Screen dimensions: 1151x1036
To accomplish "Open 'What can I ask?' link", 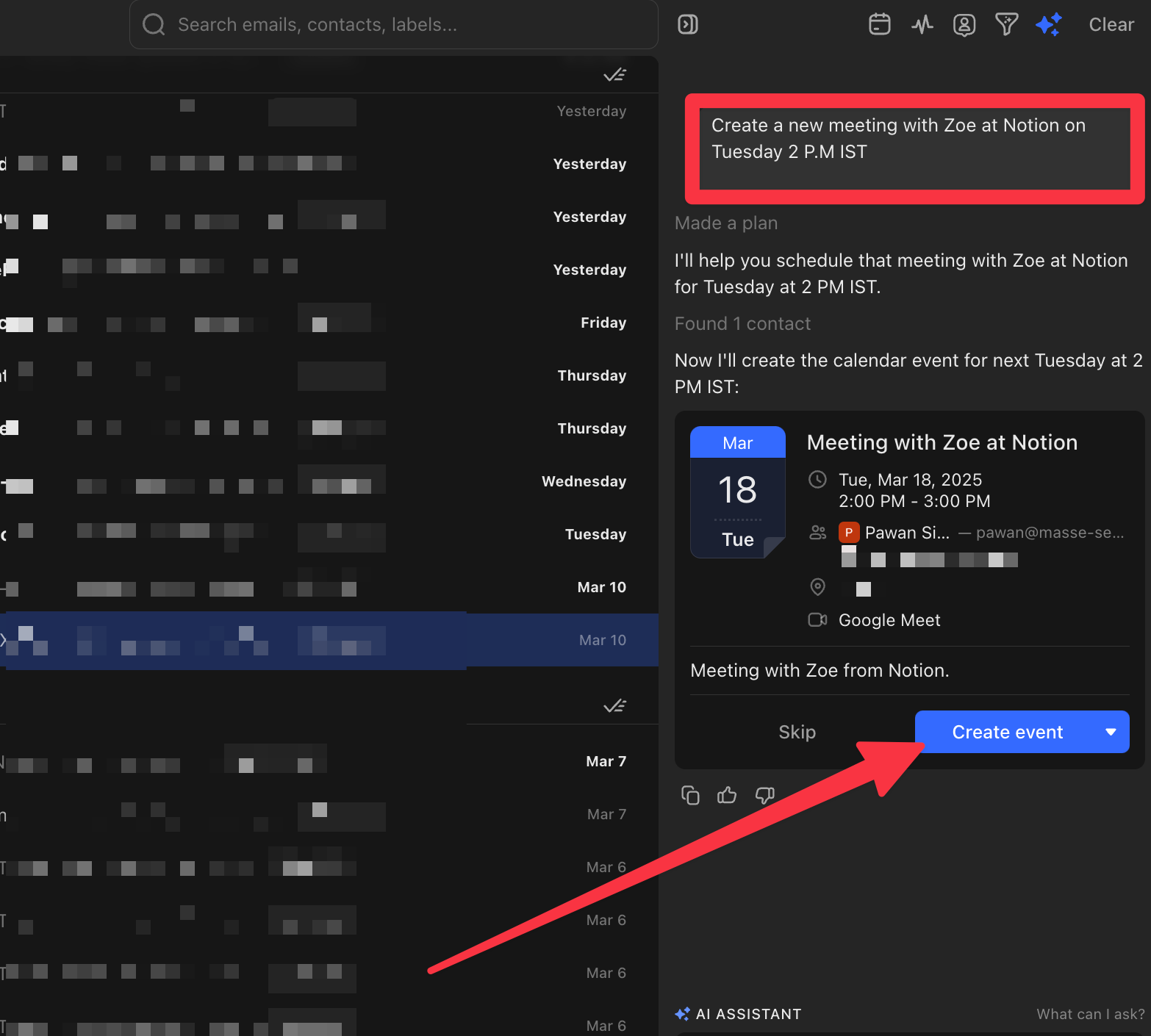I will click(1091, 1014).
